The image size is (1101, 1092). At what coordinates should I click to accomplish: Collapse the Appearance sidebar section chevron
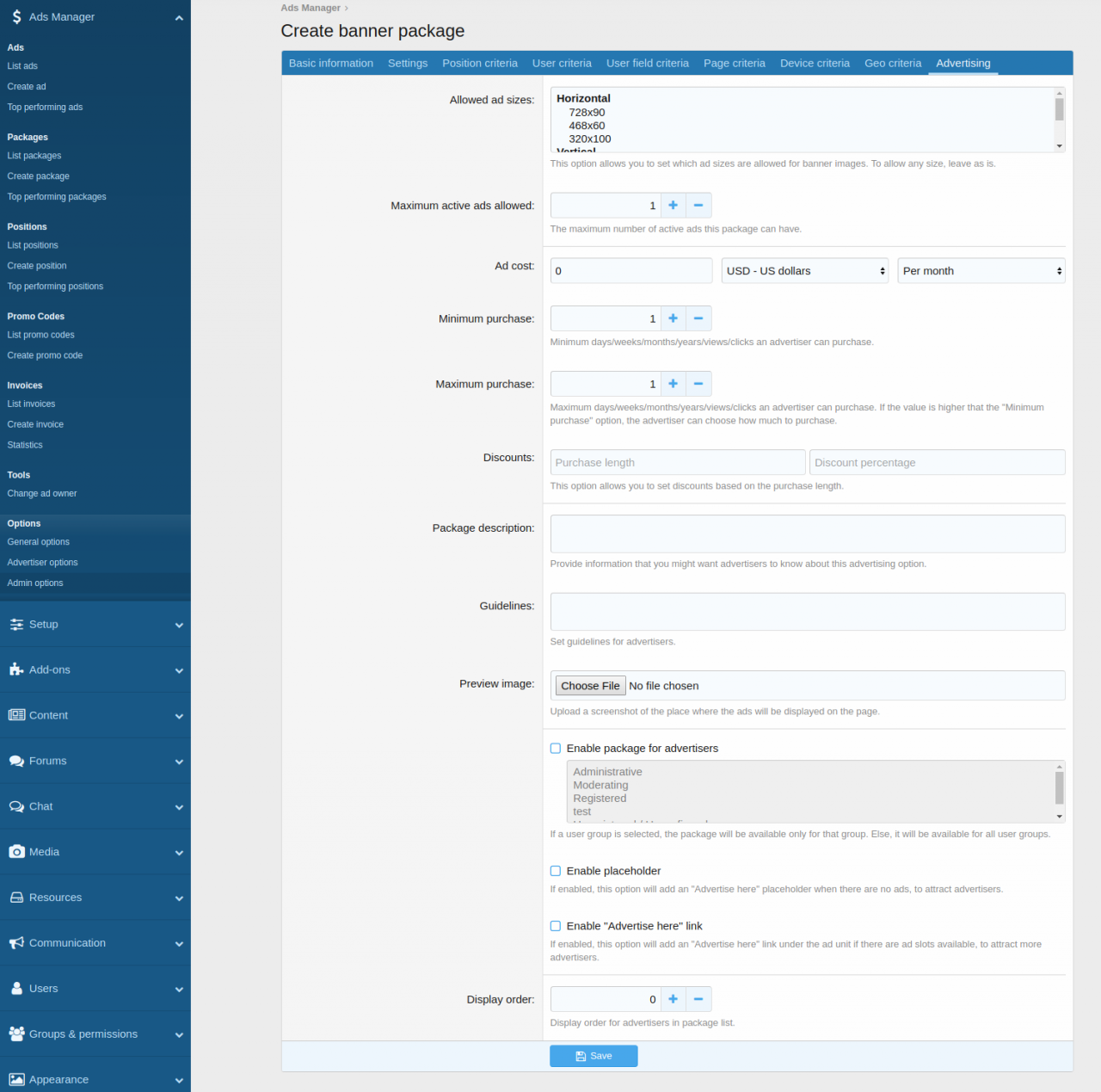point(179,1079)
